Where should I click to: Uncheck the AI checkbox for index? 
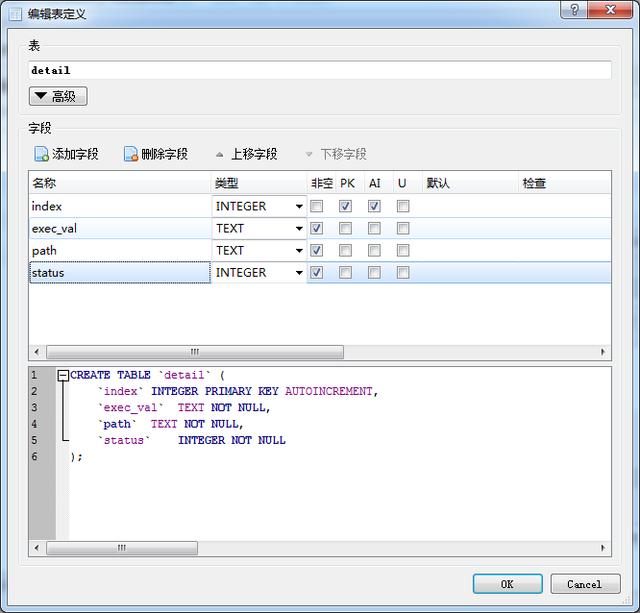[374, 206]
